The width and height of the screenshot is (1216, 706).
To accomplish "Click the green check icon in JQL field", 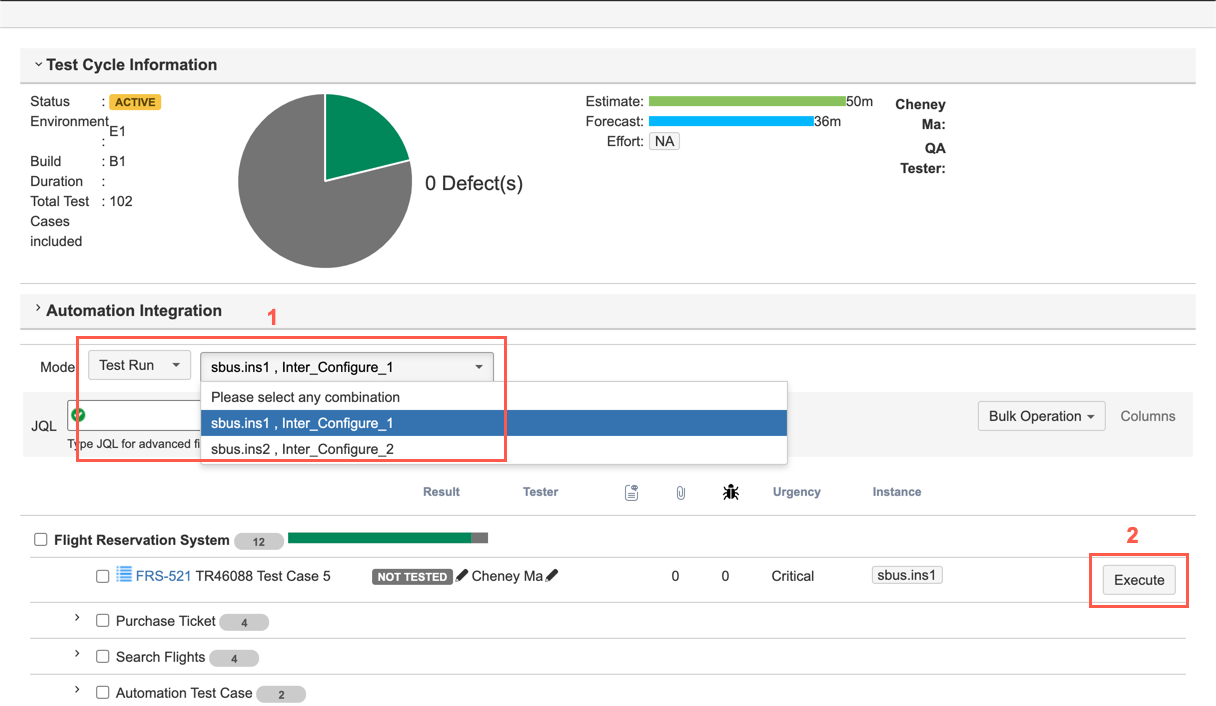I will click(x=79, y=414).
